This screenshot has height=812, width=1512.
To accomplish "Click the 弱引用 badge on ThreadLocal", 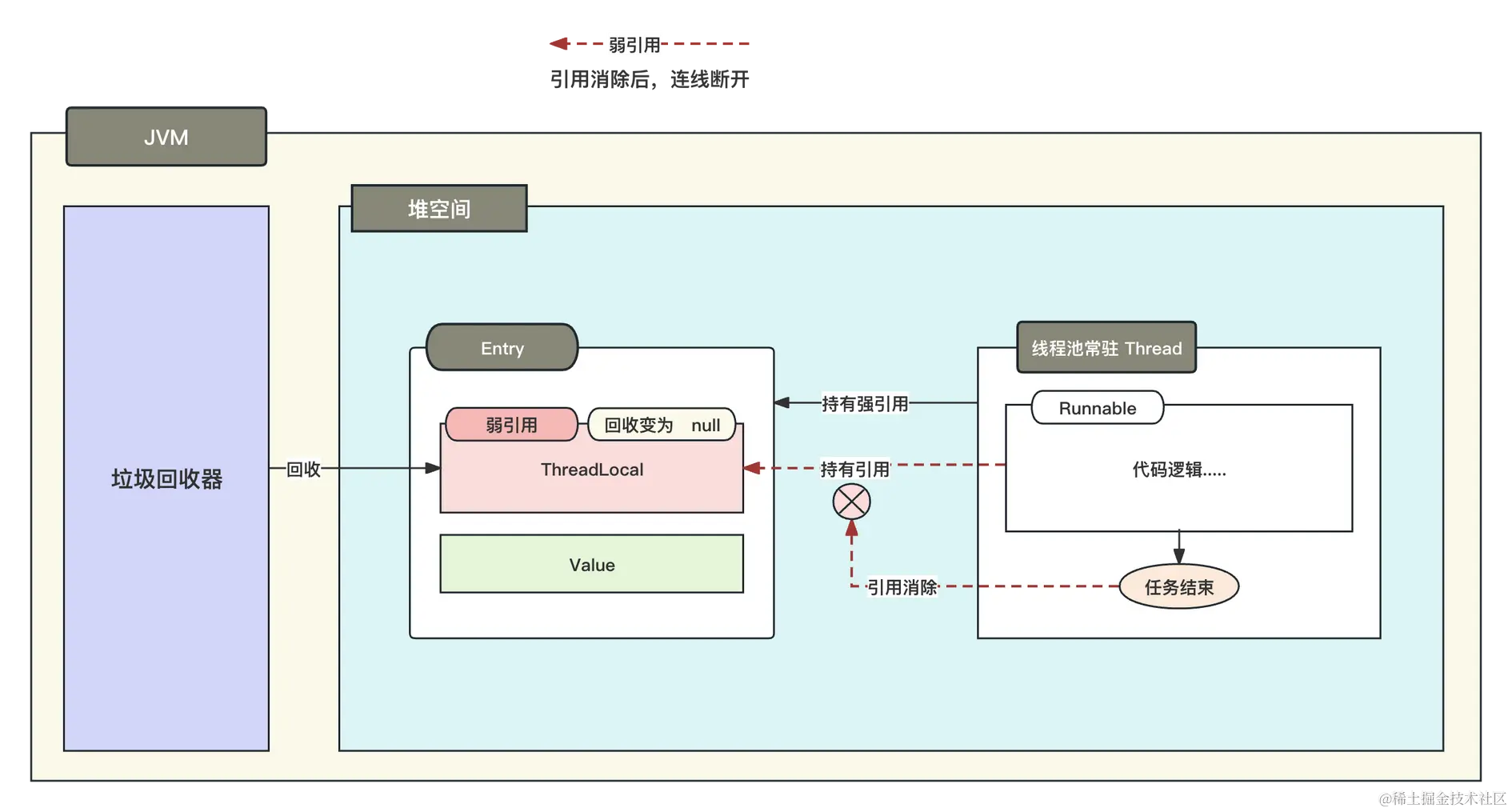I will [x=512, y=425].
